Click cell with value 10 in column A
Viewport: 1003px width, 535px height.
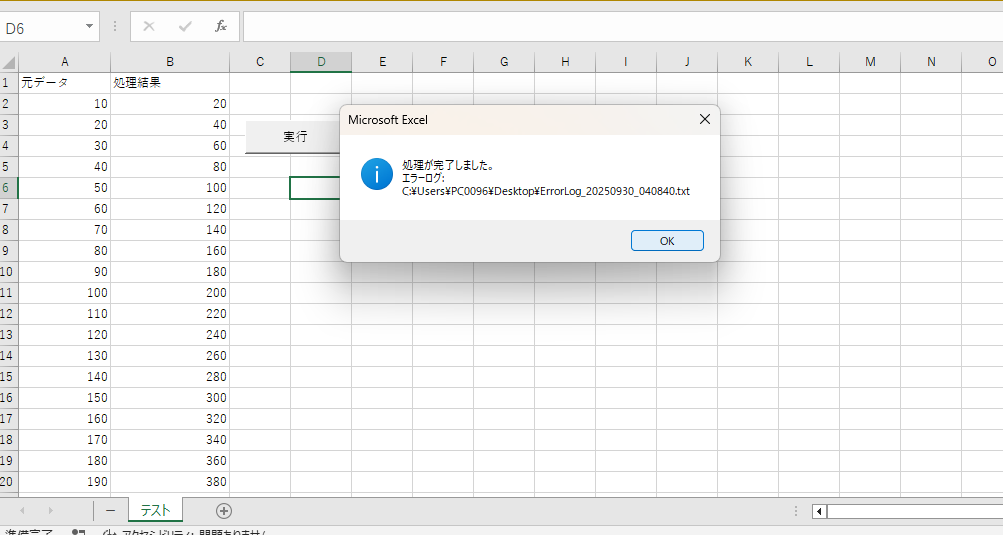[64, 104]
